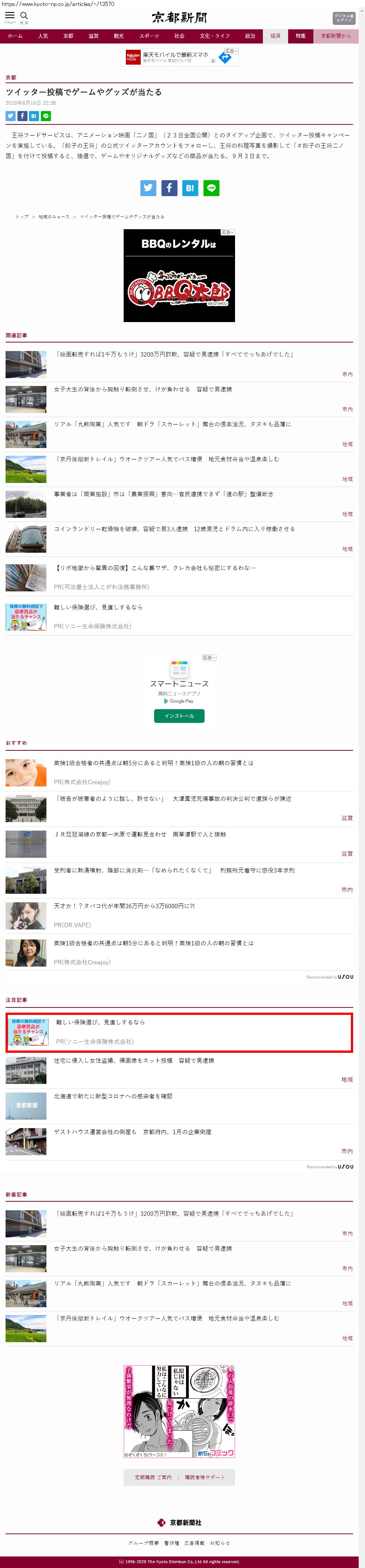
Task: Share via small Facebook icon under date
Action: tap(22, 116)
